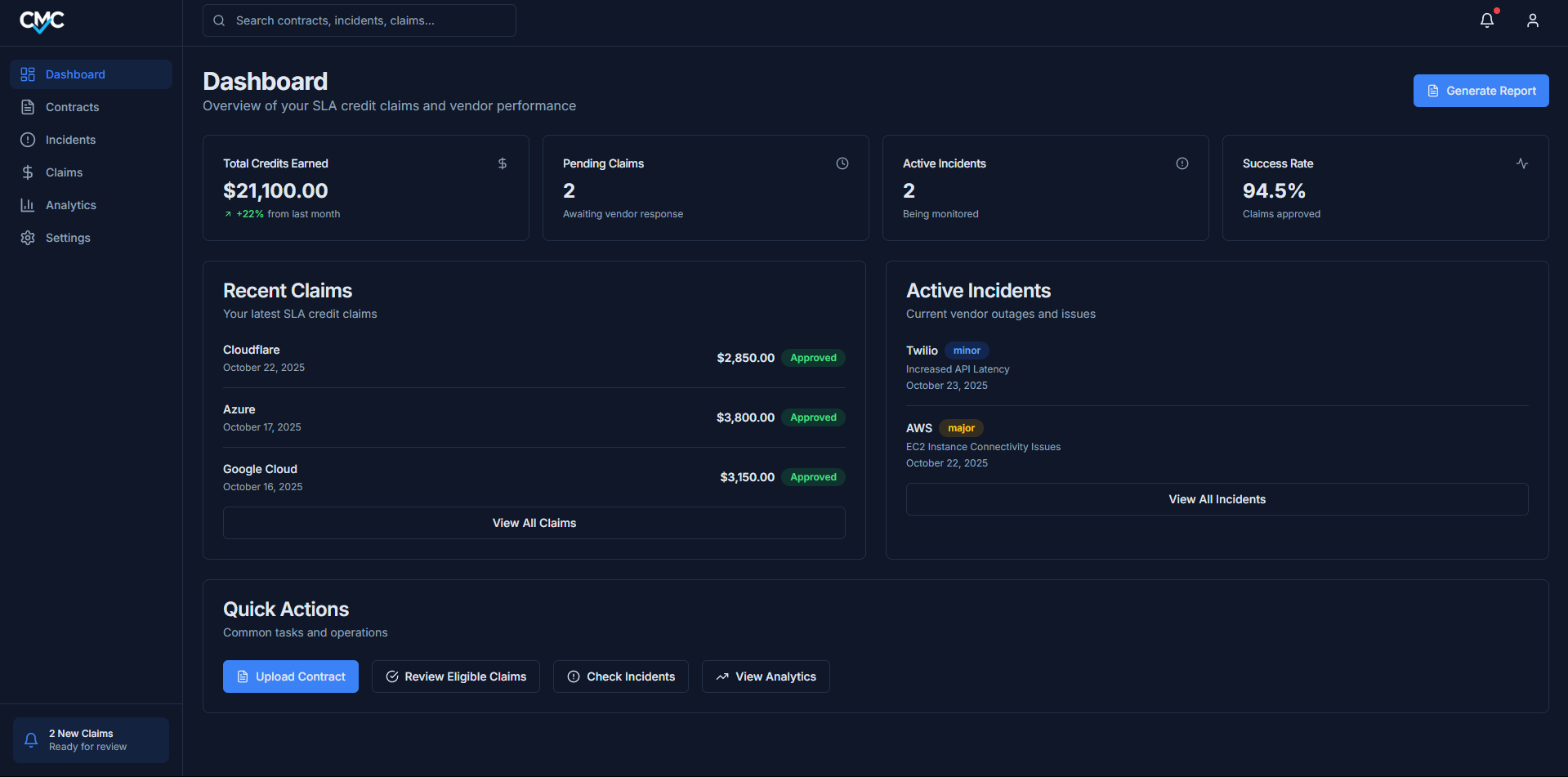Click the activity icon on Success Rate card
Image resolution: width=1568 pixels, height=777 pixels.
1522,163
